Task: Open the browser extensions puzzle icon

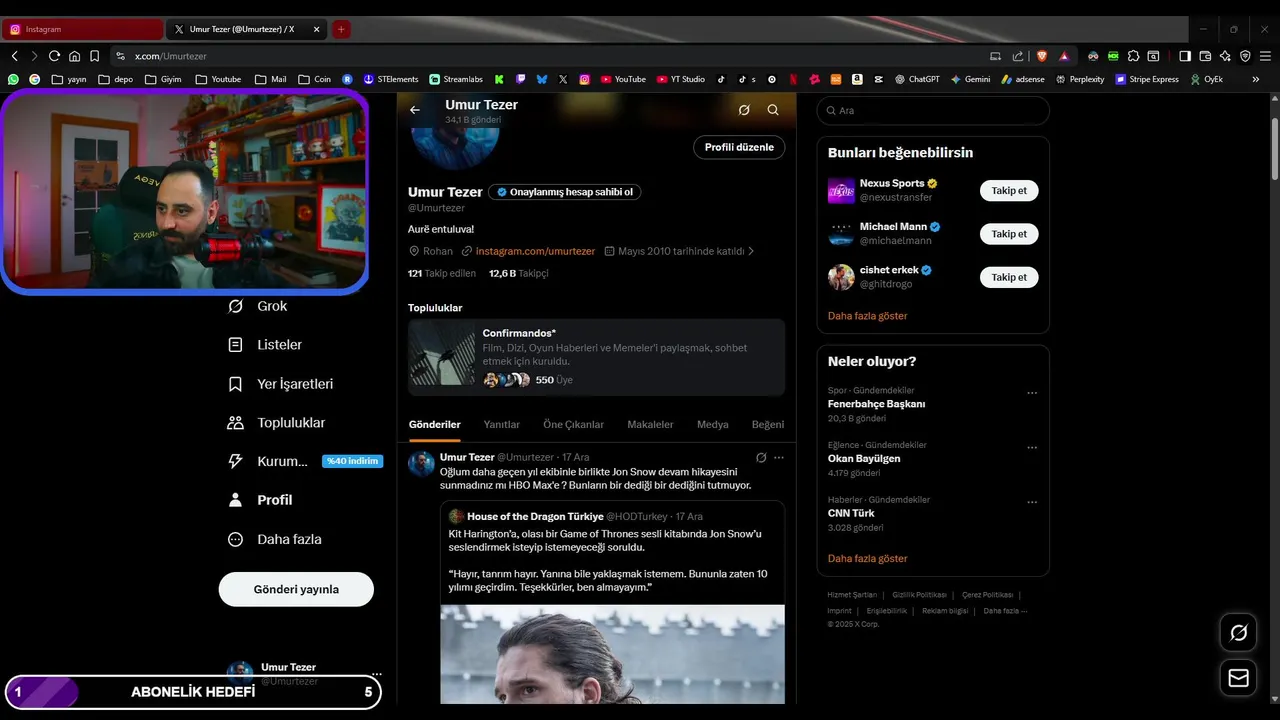Action: click(x=1133, y=56)
